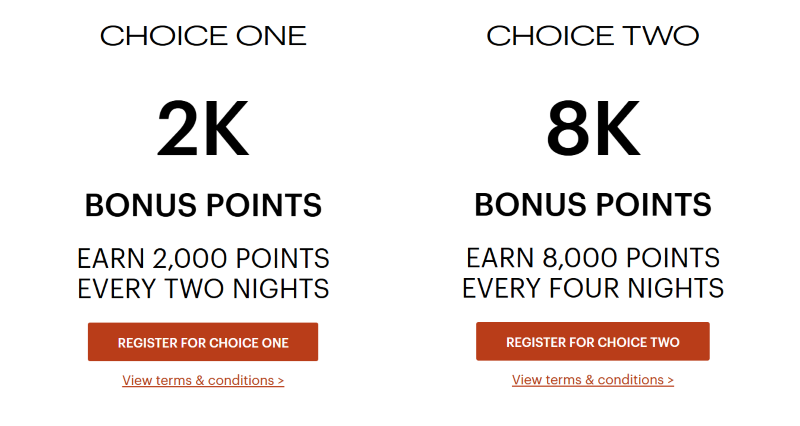This screenshot has height=426, width=800.
Task: Select the CHOICE ONE heading
Action: click(x=203, y=36)
